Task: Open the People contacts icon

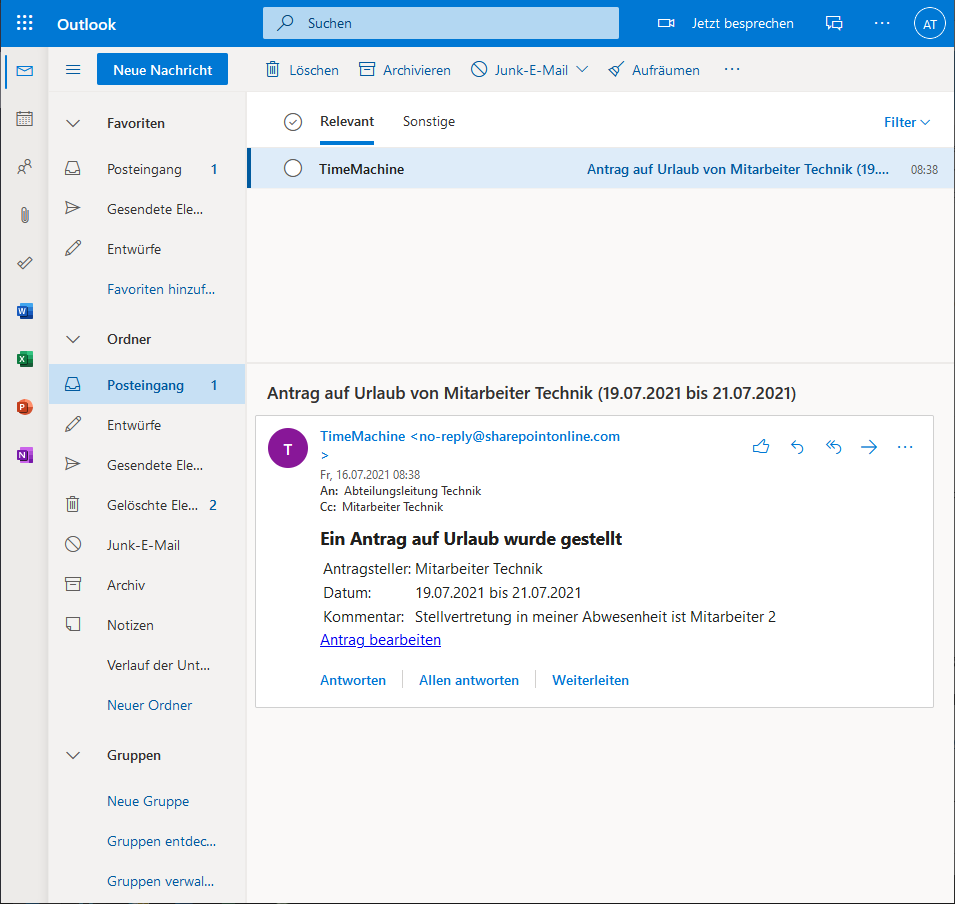Action: coord(25,168)
